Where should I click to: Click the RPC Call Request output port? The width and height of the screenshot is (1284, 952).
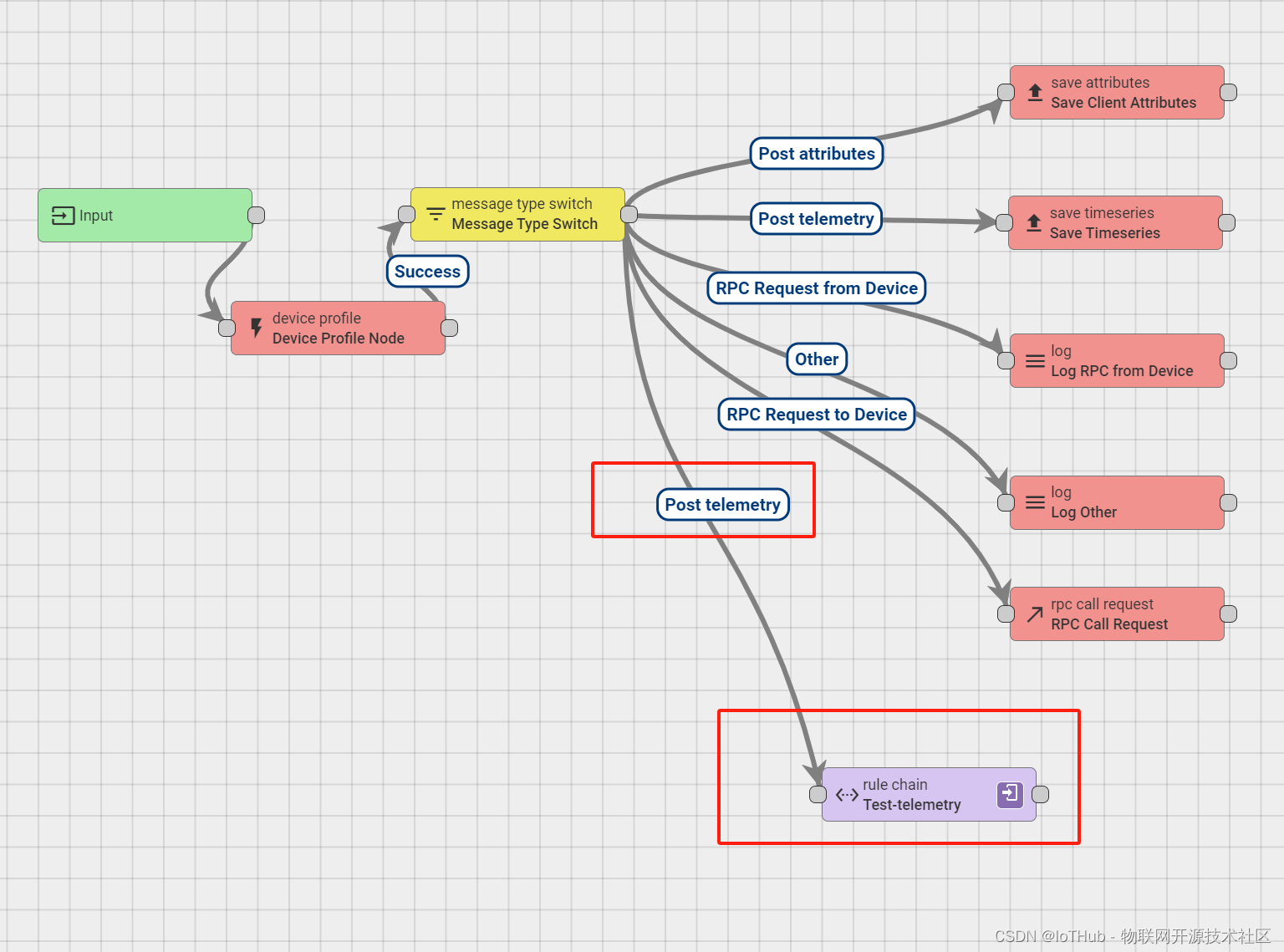(x=1229, y=613)
